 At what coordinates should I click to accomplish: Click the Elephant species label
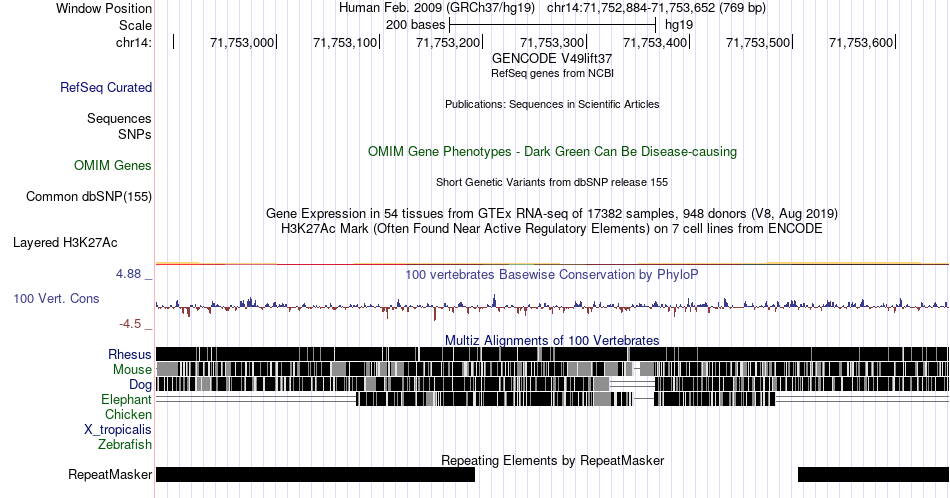[127, 399]
